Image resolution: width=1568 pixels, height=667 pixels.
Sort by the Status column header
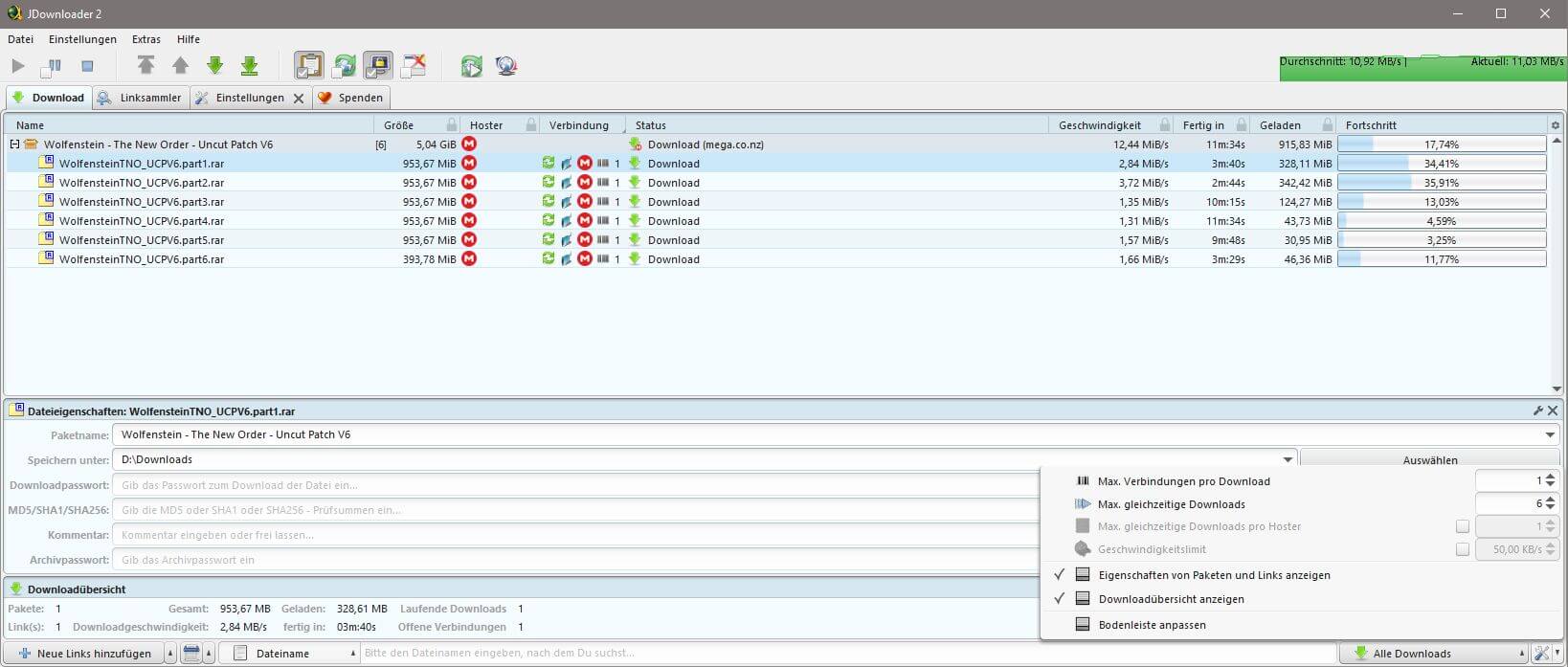coord(837,125)
